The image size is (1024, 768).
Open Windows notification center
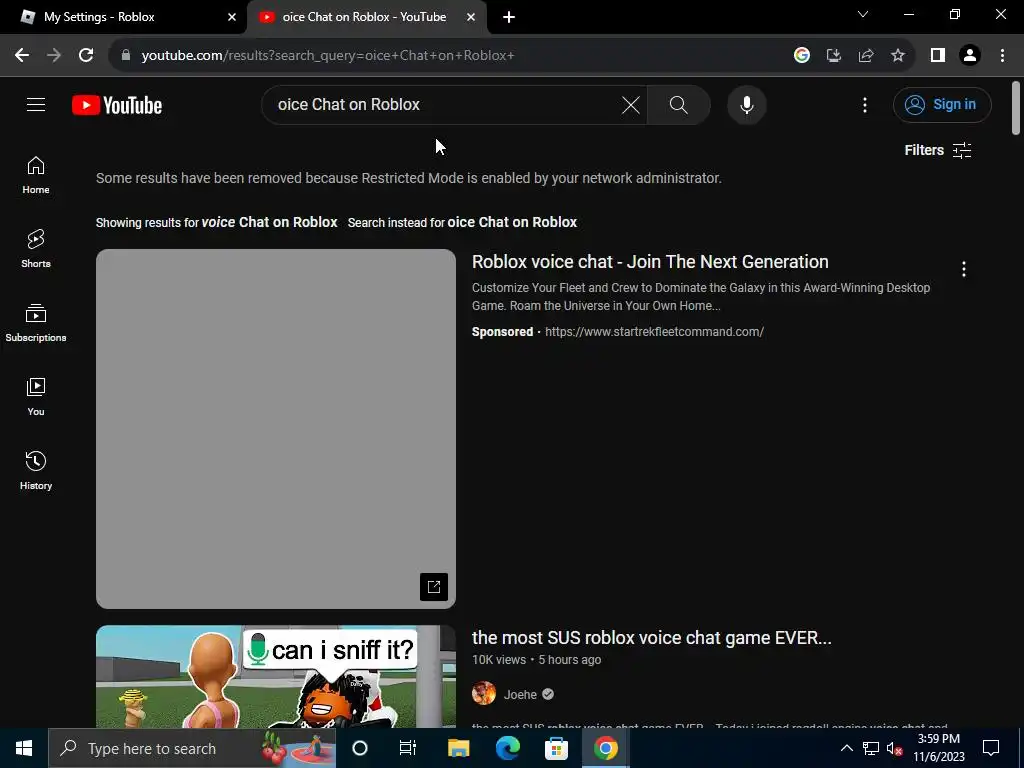pos(991,748)
